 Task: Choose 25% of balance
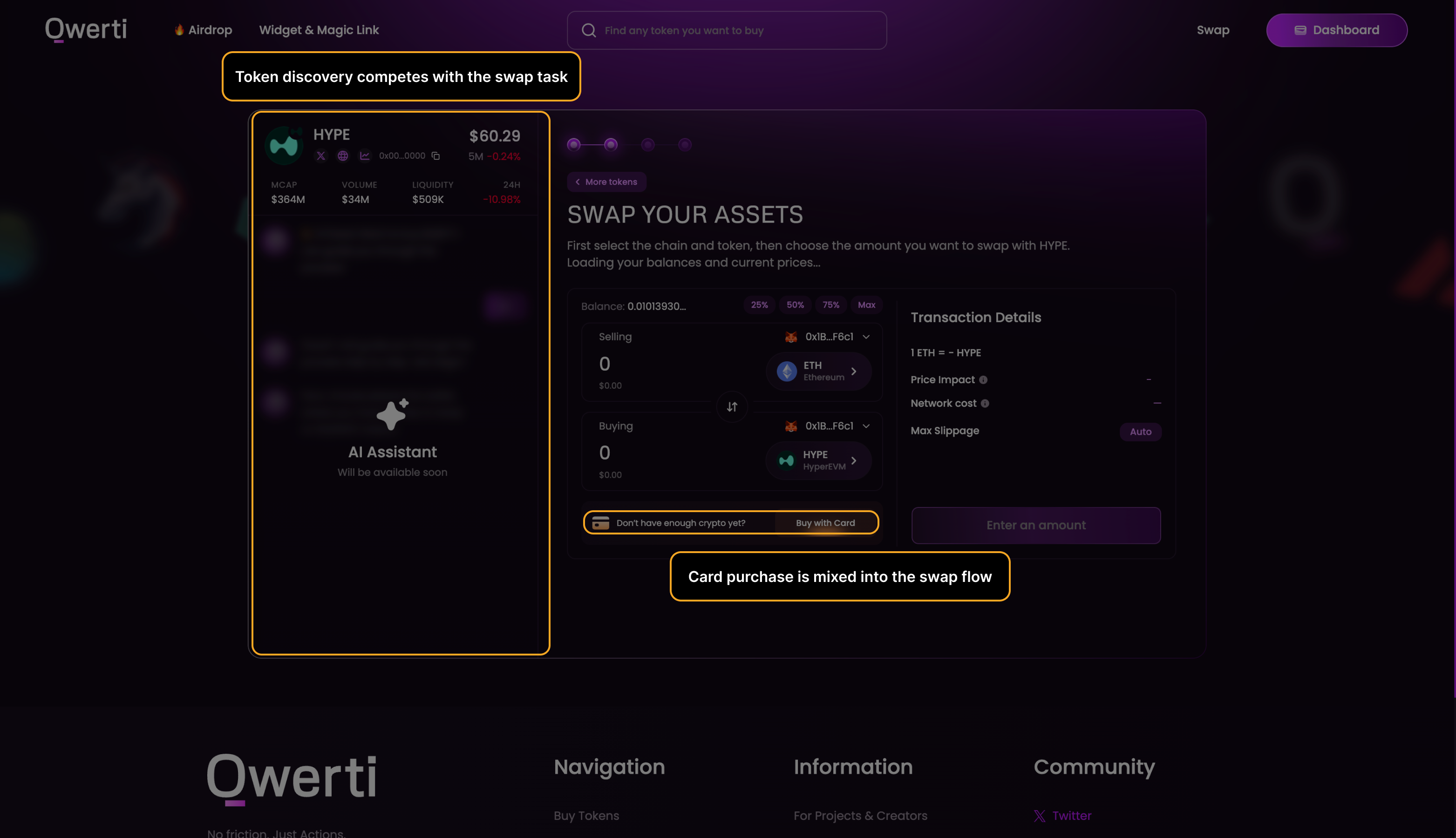coord(759,305)
